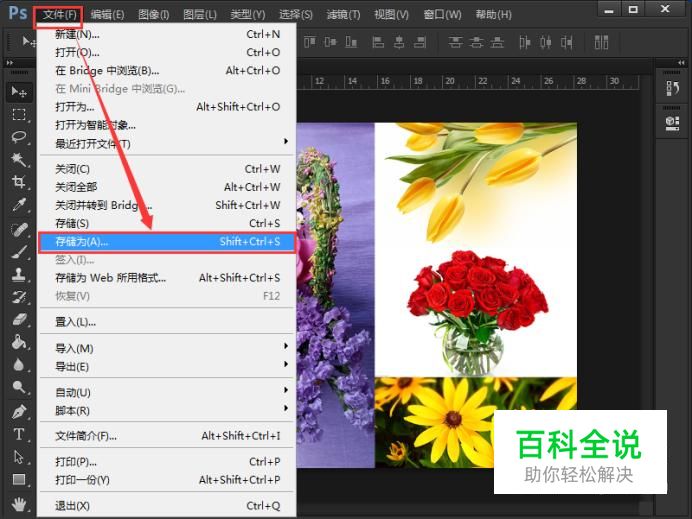Select the Rectangle shape tool

[x=19, y=479]
